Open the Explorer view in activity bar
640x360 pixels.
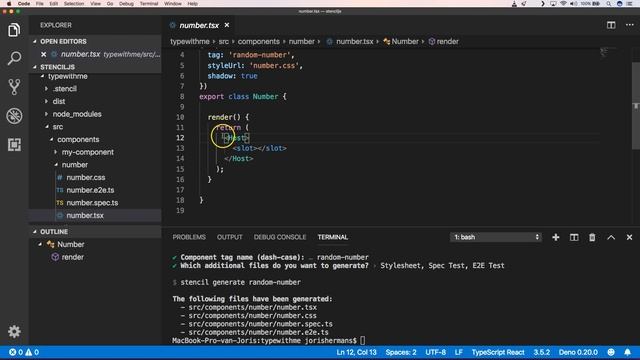coord(14,30)
